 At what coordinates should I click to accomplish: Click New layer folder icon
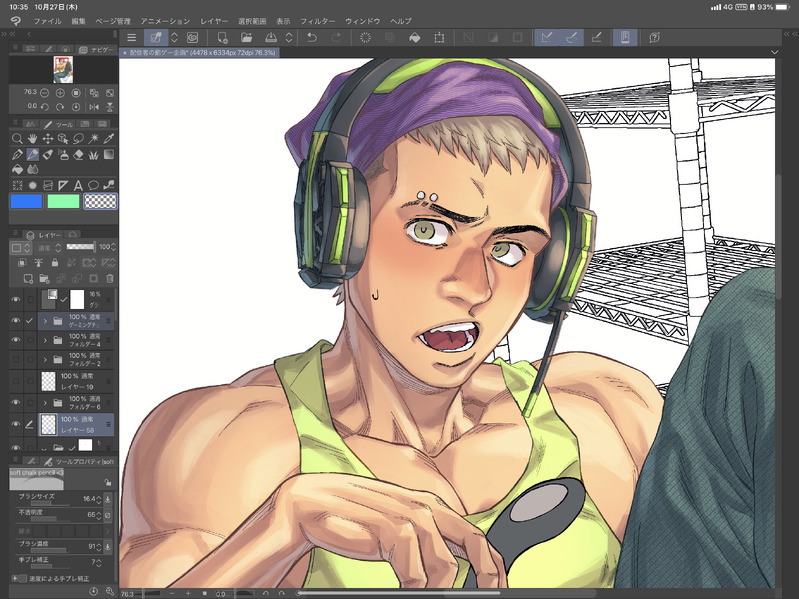pos(44,279)
